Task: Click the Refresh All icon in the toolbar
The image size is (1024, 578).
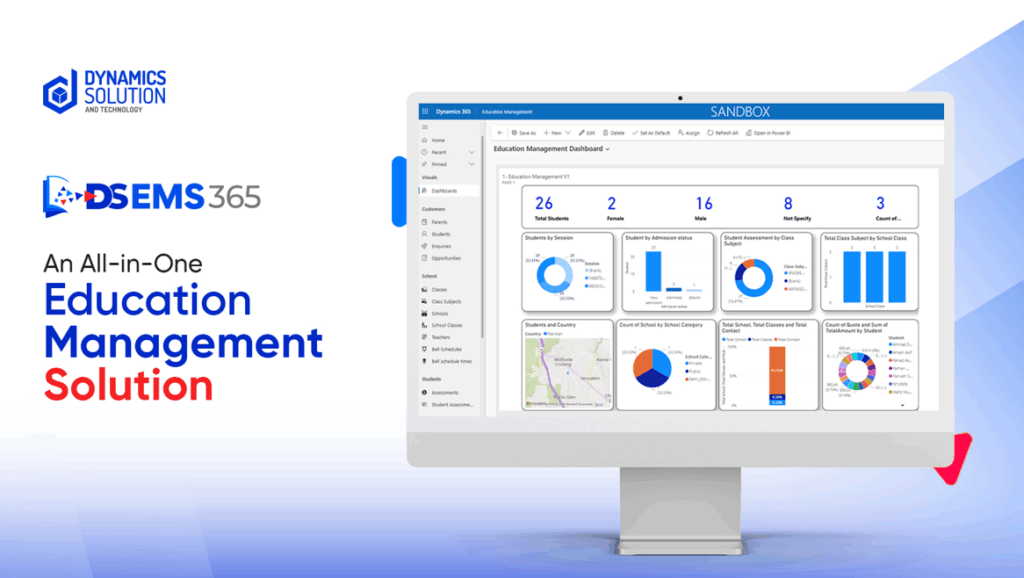Action: (x=724, y=132)
